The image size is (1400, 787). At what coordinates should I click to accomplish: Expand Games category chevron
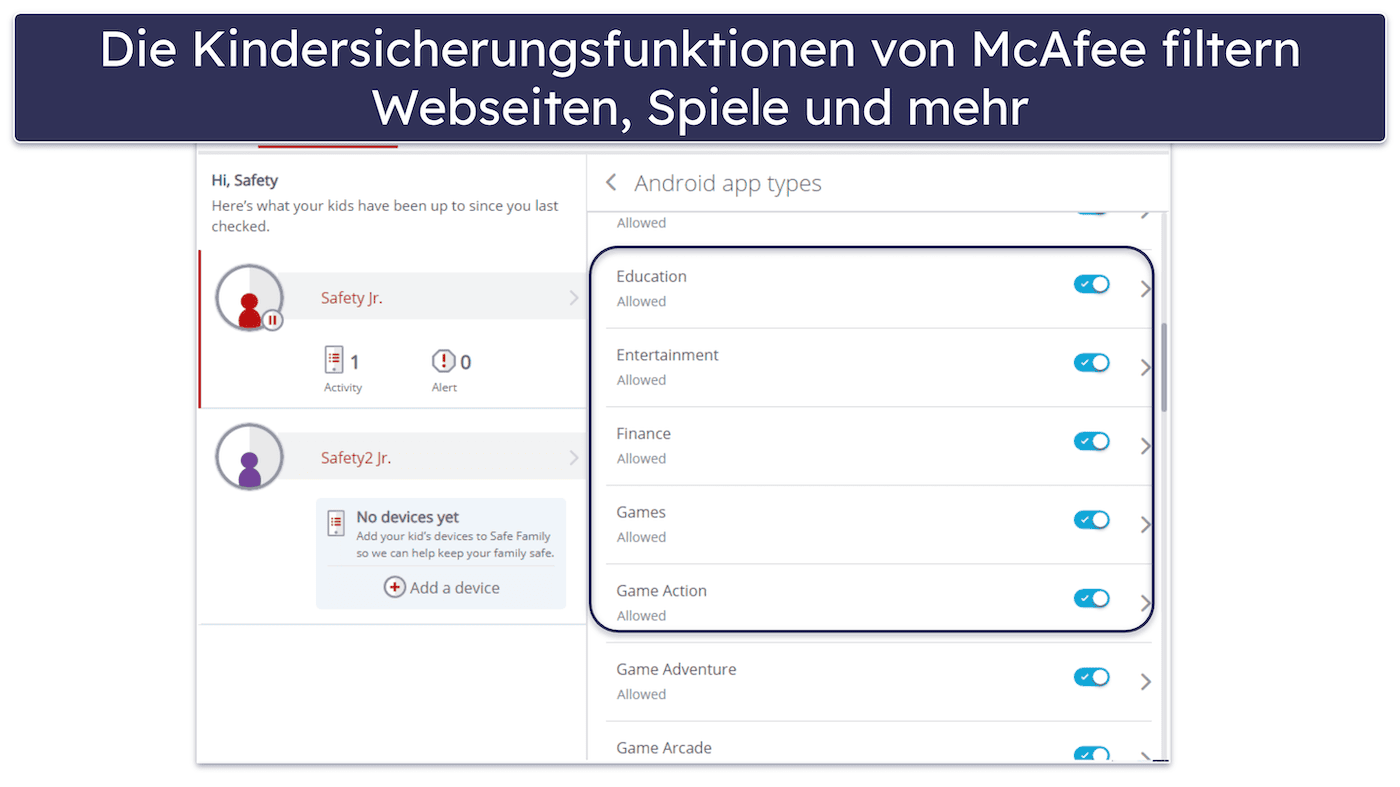coord(1146,524)
